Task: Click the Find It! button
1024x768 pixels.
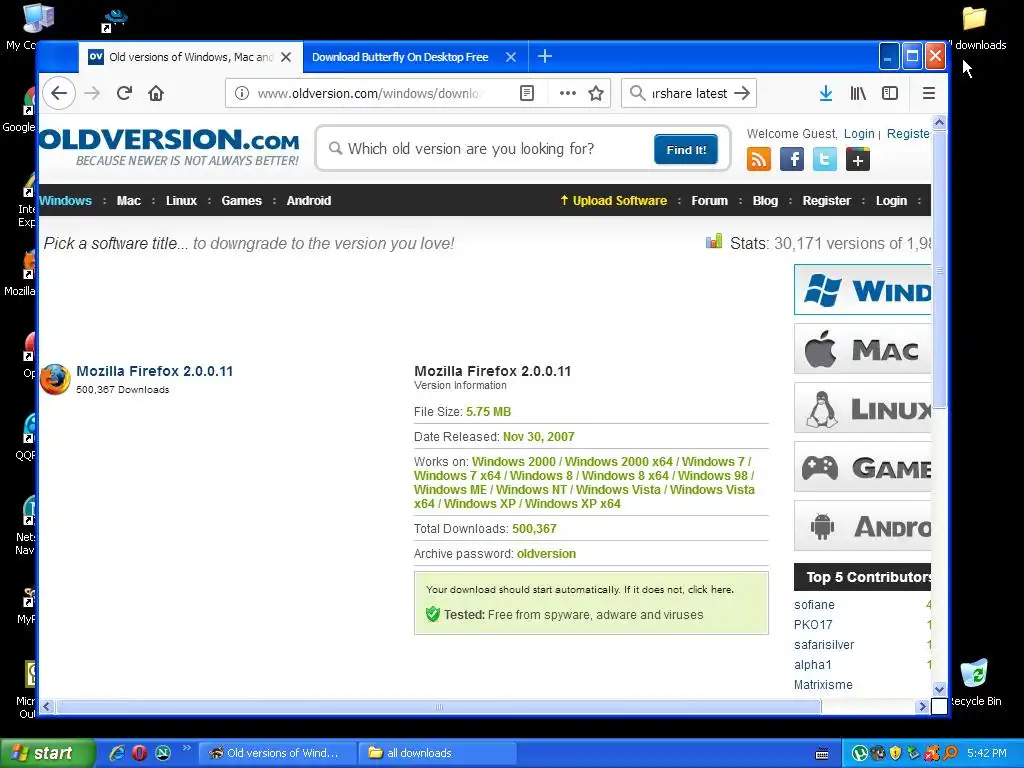Action: (686, 150)
